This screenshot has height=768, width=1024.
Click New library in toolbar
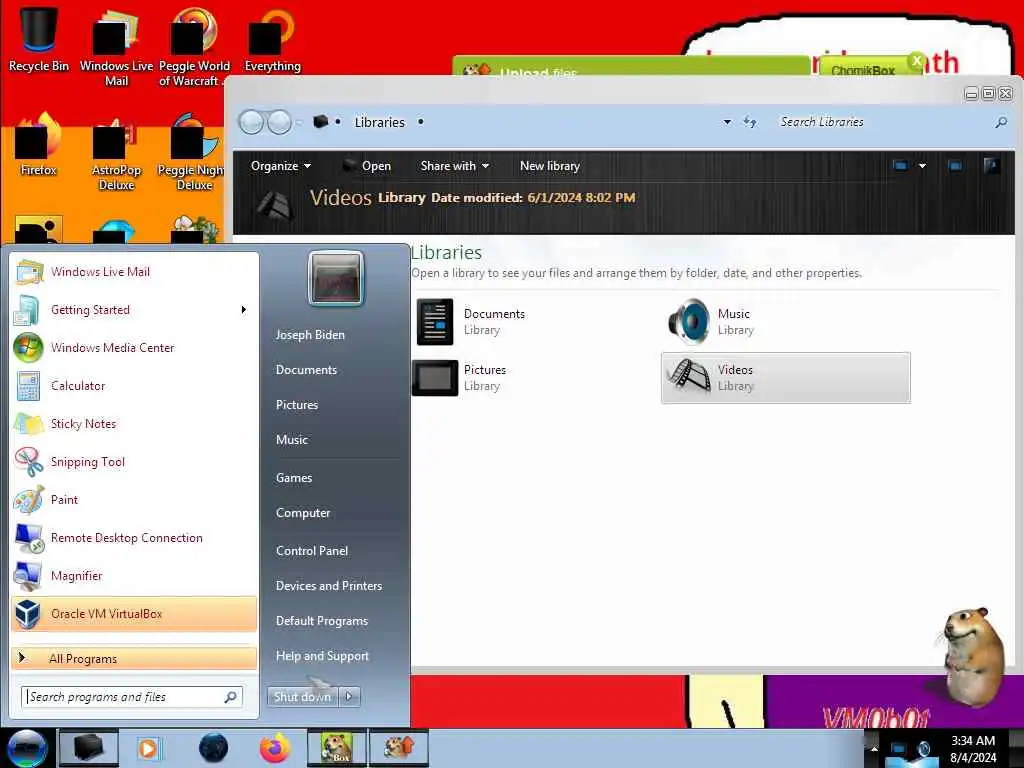550,166
